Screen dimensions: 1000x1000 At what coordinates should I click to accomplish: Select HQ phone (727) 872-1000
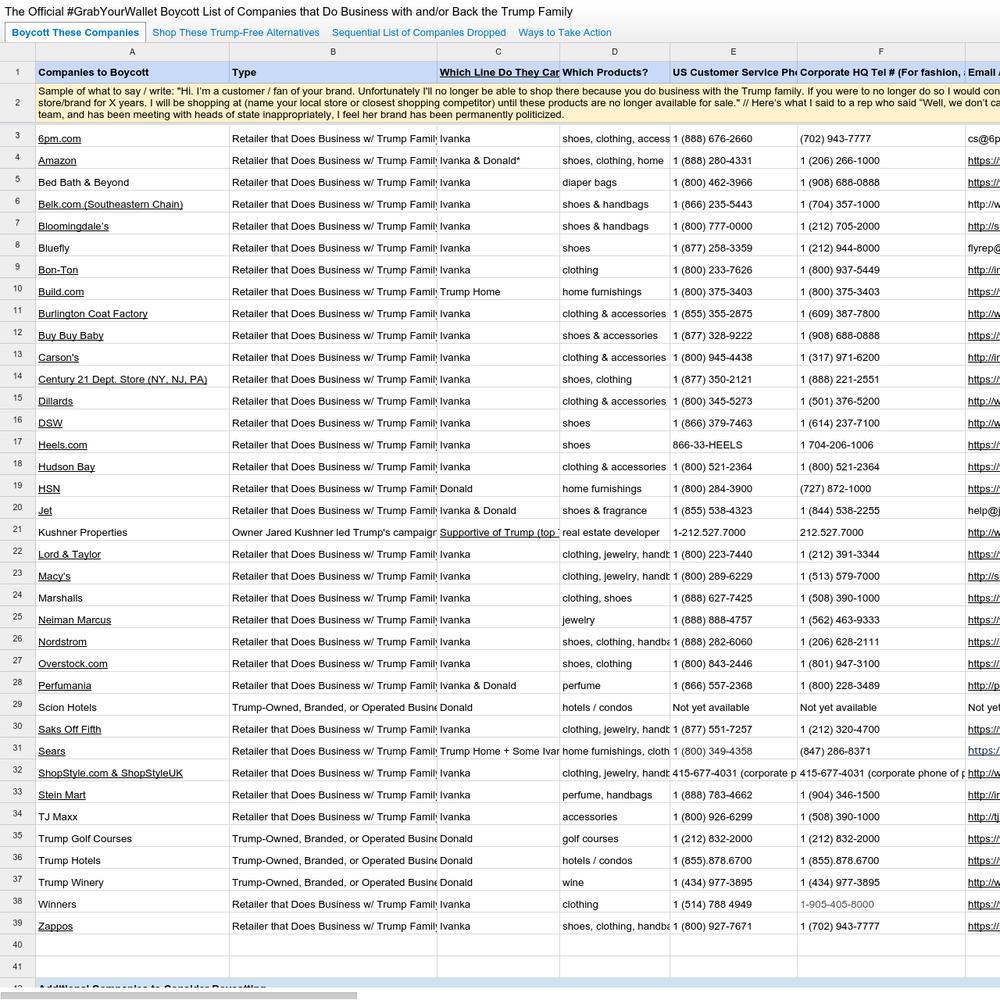click(881, 489)
